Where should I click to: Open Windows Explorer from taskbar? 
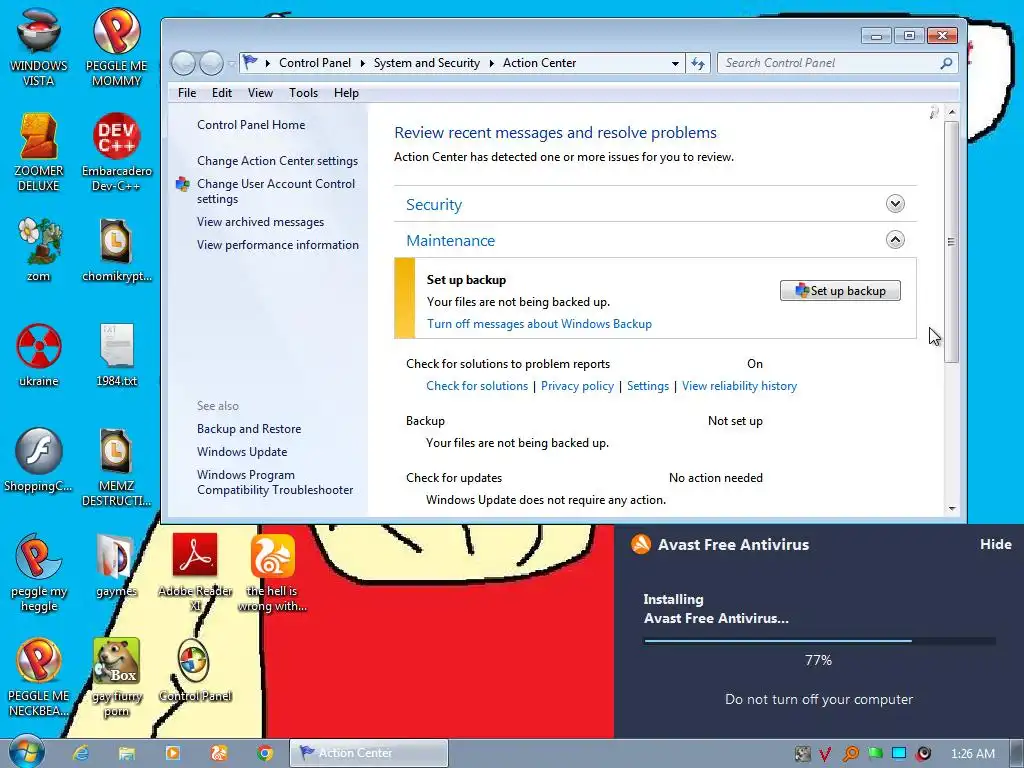point(127,753)
